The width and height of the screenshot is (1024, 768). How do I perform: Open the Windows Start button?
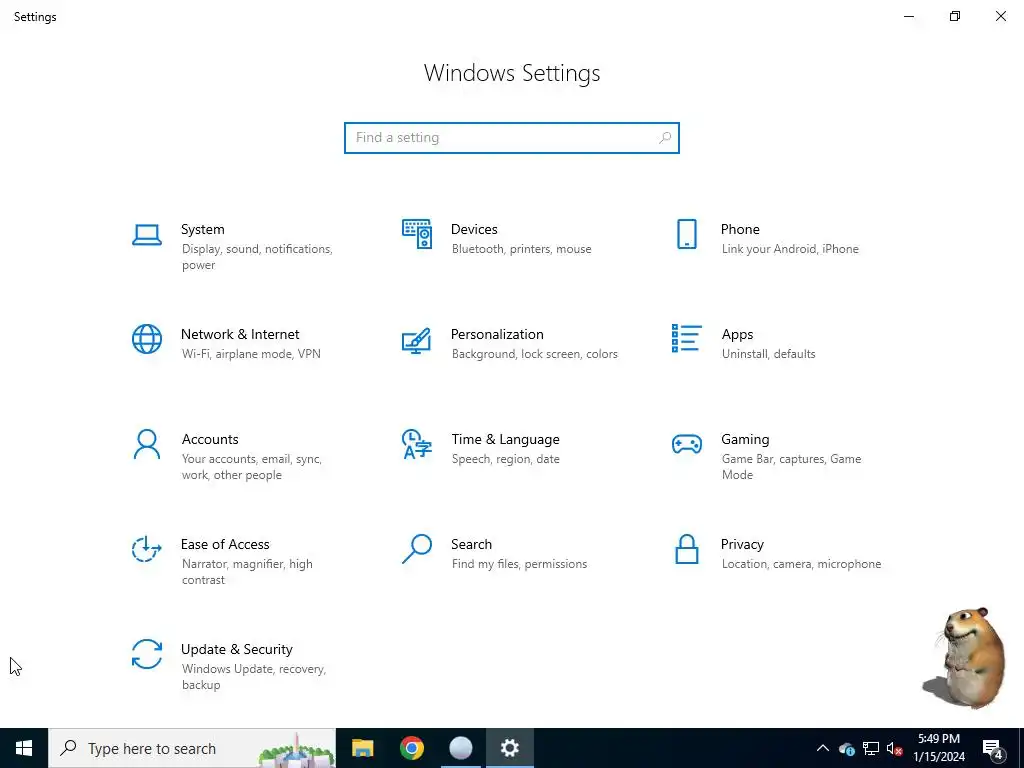pos(24,748)
